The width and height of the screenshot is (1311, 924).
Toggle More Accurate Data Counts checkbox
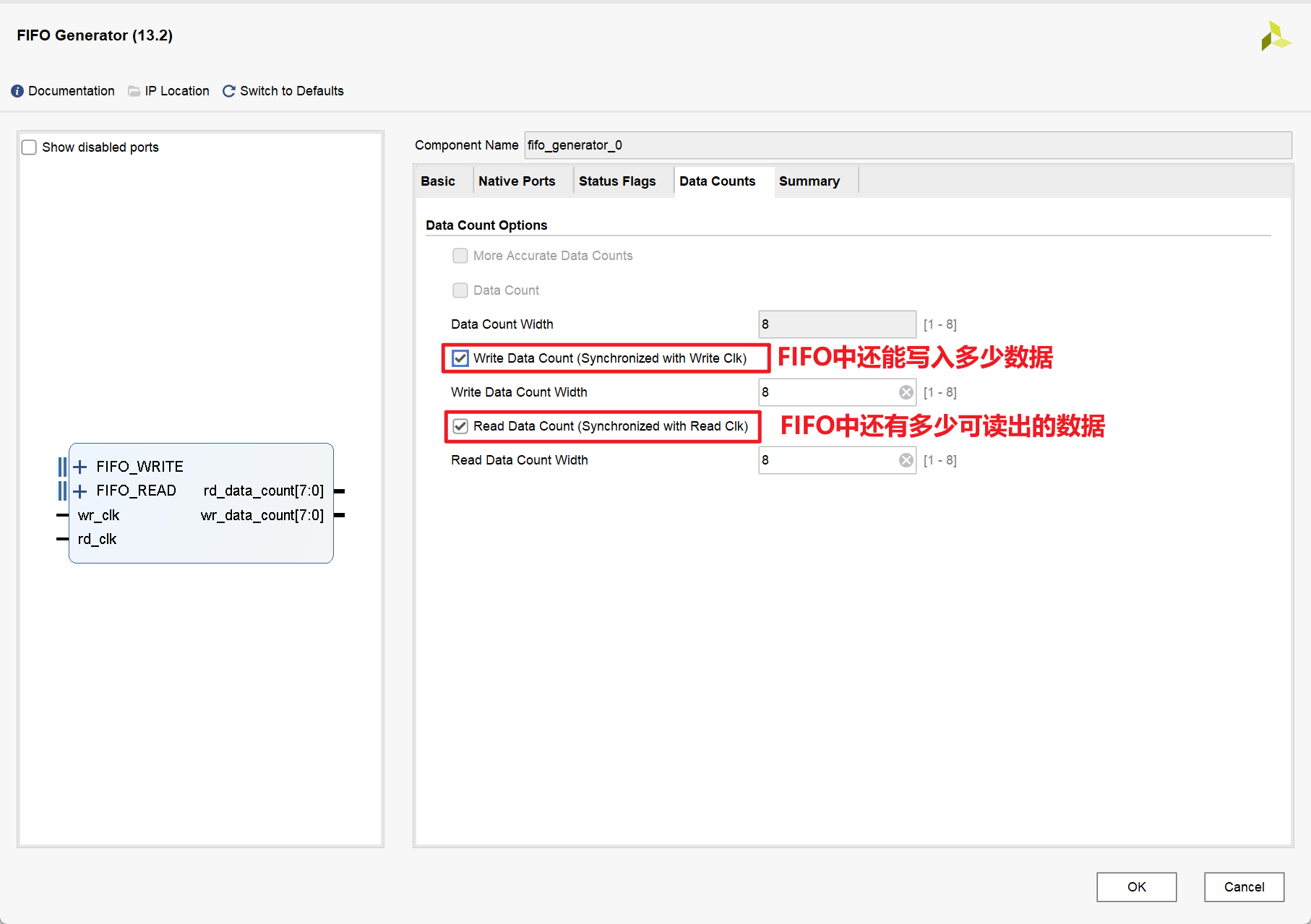click(x=460, y=256)
